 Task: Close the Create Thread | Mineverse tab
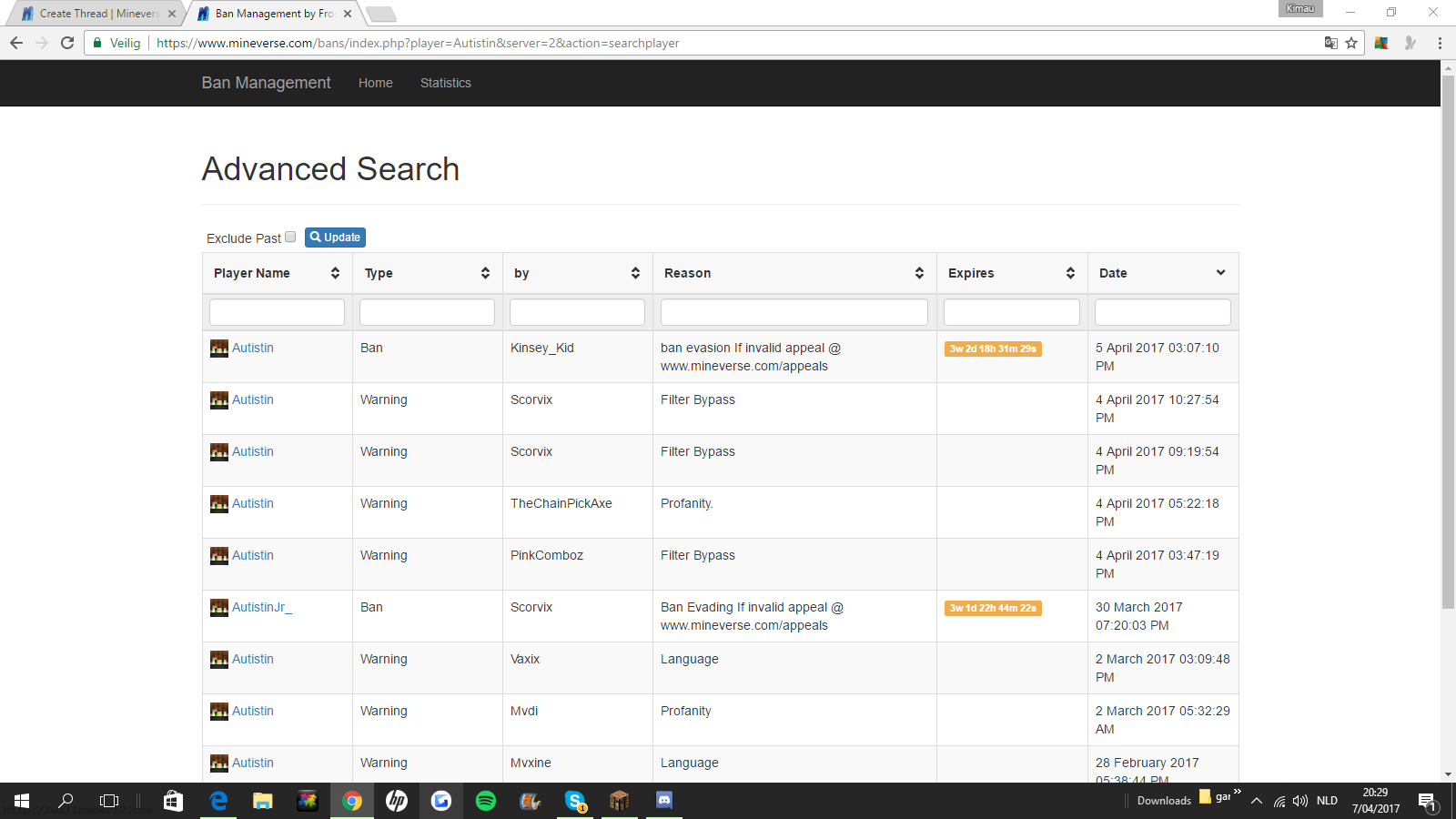pos(172,14)
